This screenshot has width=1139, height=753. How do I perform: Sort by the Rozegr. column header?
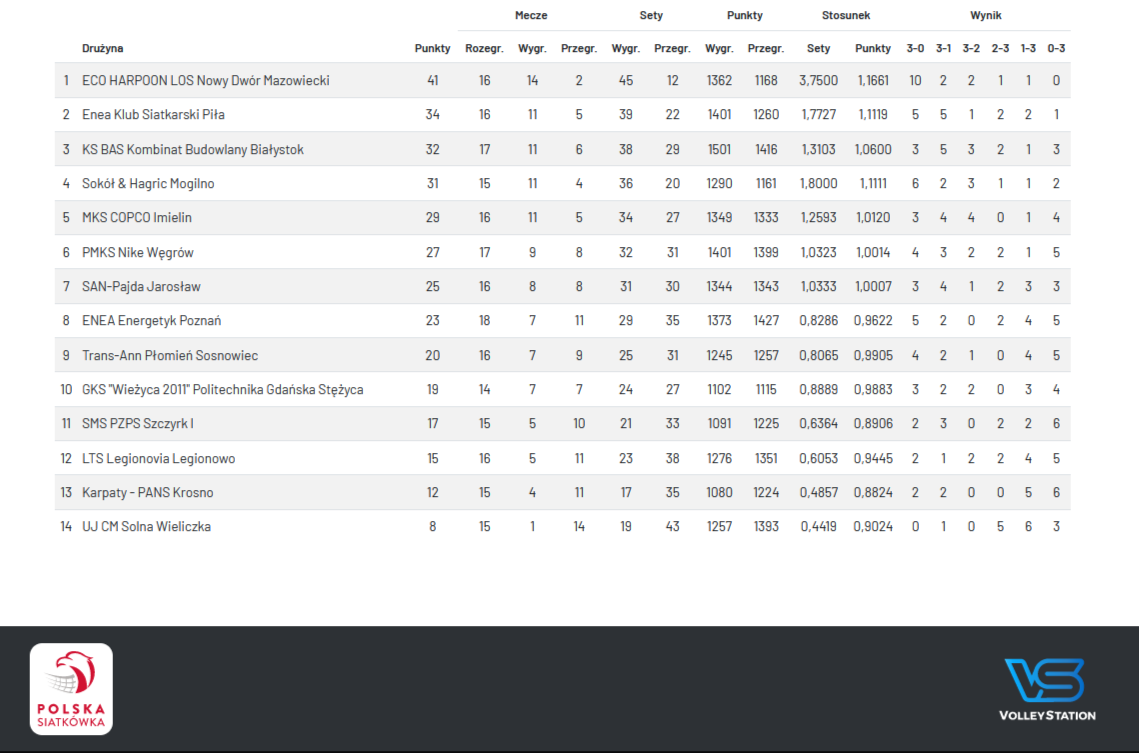pos(484,48)
